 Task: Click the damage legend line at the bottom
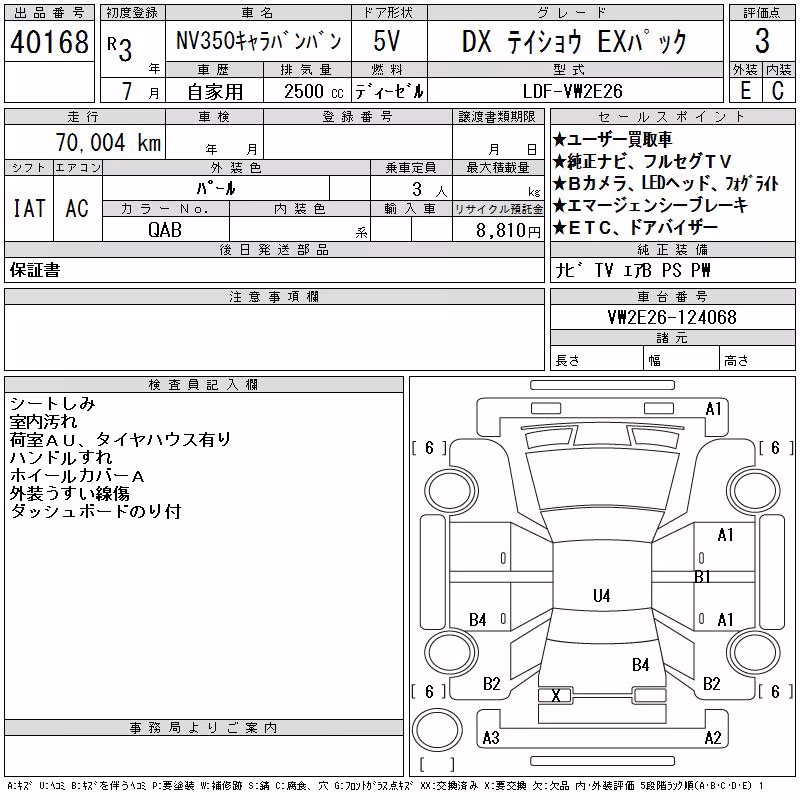tap(385, 786)
